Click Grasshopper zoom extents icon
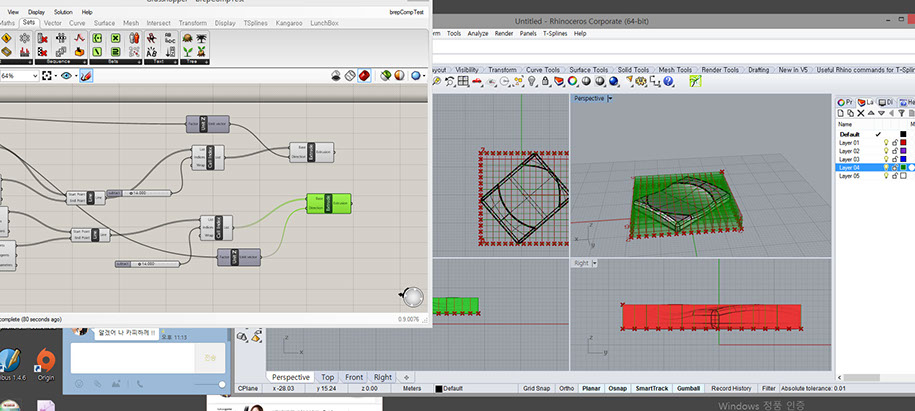This screenshot has width=915, height=411. click(47, 76)
